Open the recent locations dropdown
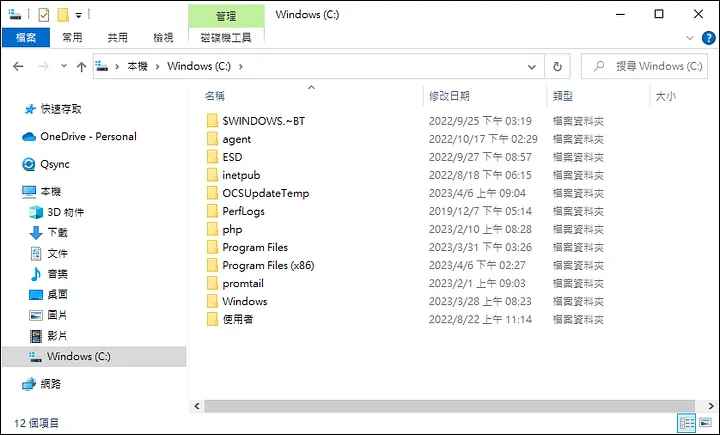Image resolution: width=720 pixels, height=435 pixels. [x=64, y=66]
